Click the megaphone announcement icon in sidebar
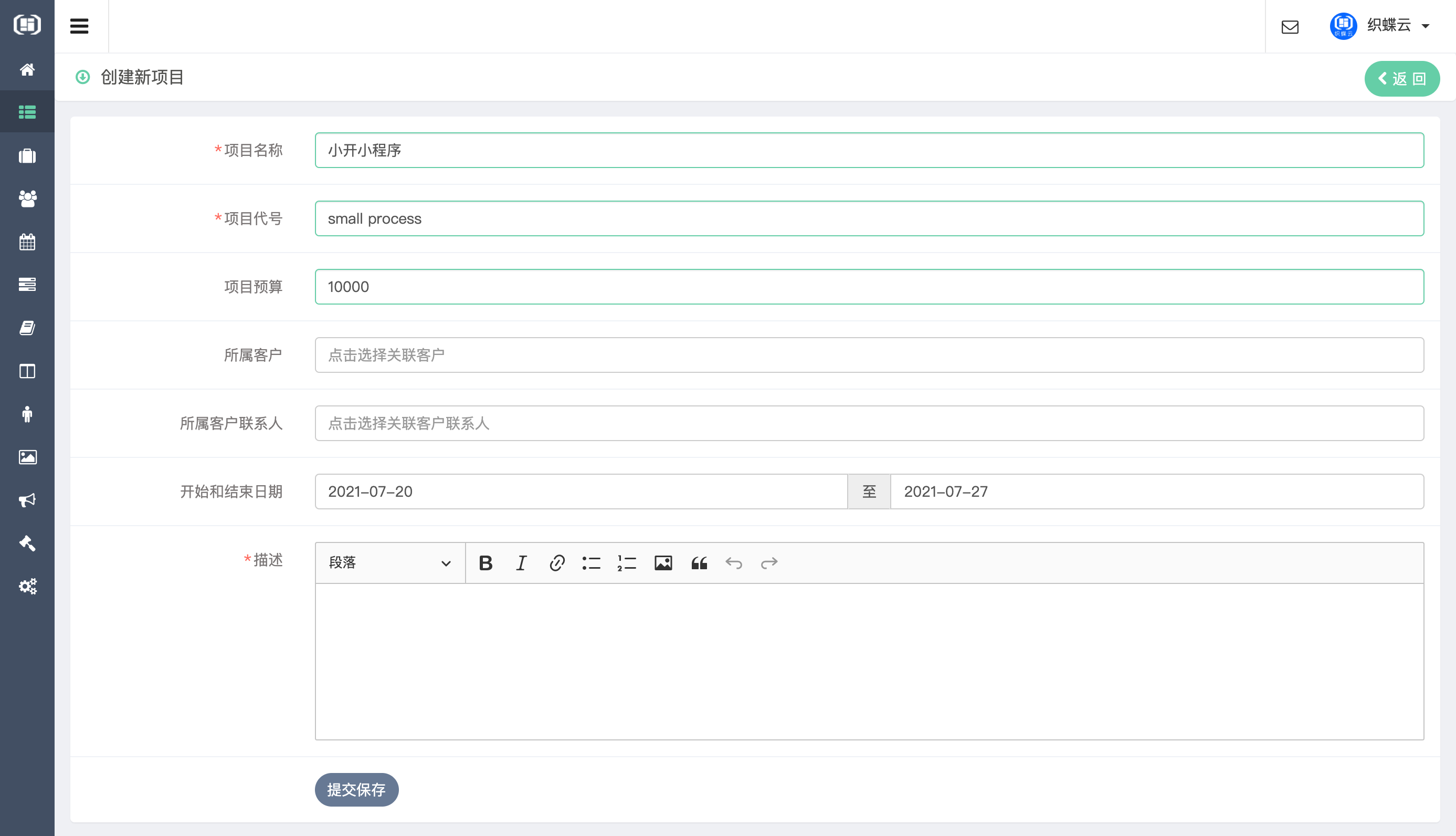Screen dimensions: 1456x836 [x=27, y=500]
